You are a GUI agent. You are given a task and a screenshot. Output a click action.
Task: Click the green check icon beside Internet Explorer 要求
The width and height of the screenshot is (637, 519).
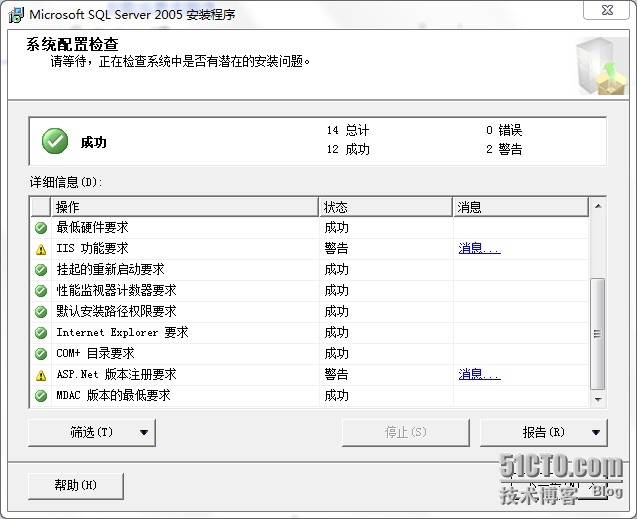coord(41,333)
